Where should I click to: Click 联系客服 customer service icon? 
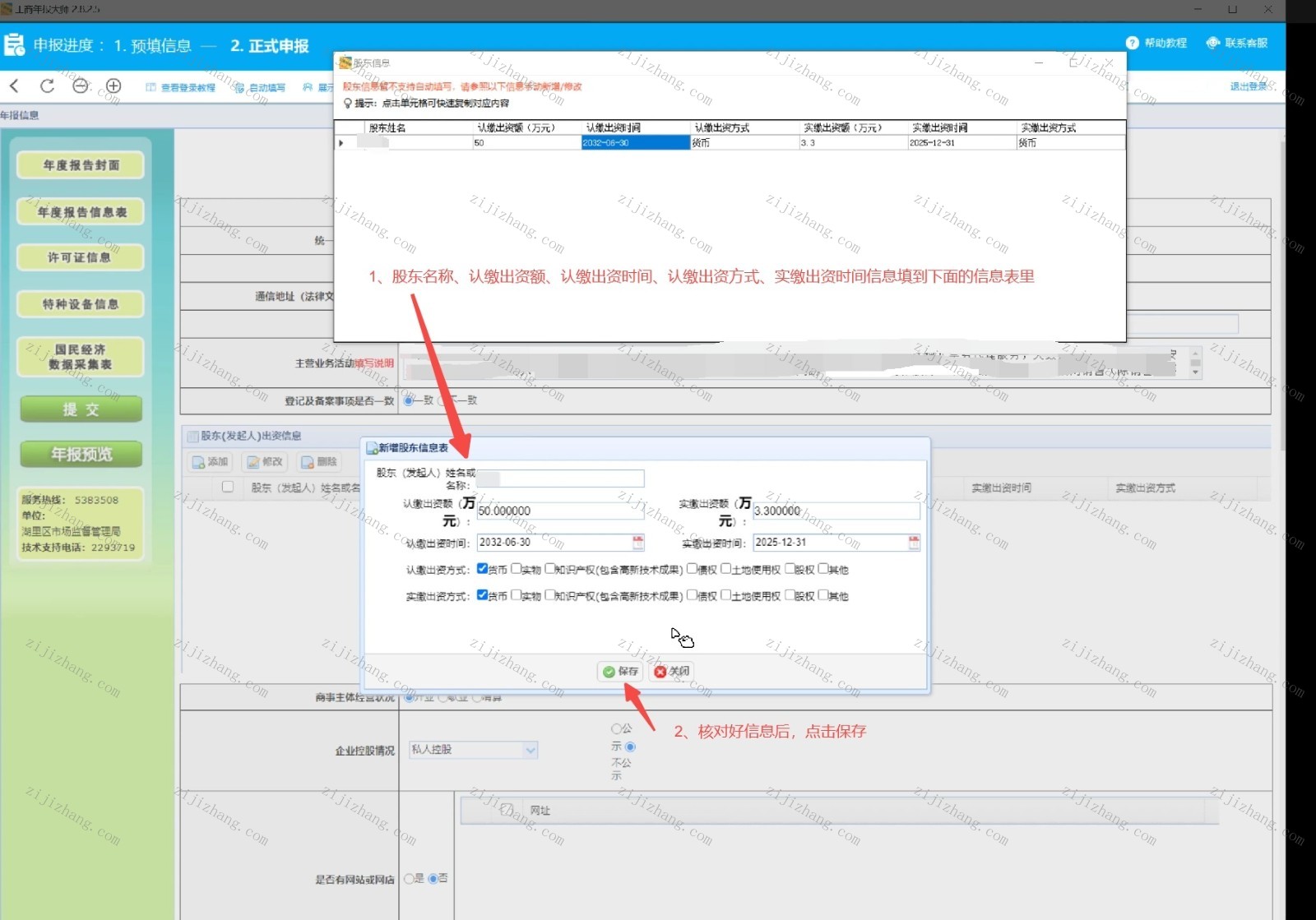click(1237, 43)
